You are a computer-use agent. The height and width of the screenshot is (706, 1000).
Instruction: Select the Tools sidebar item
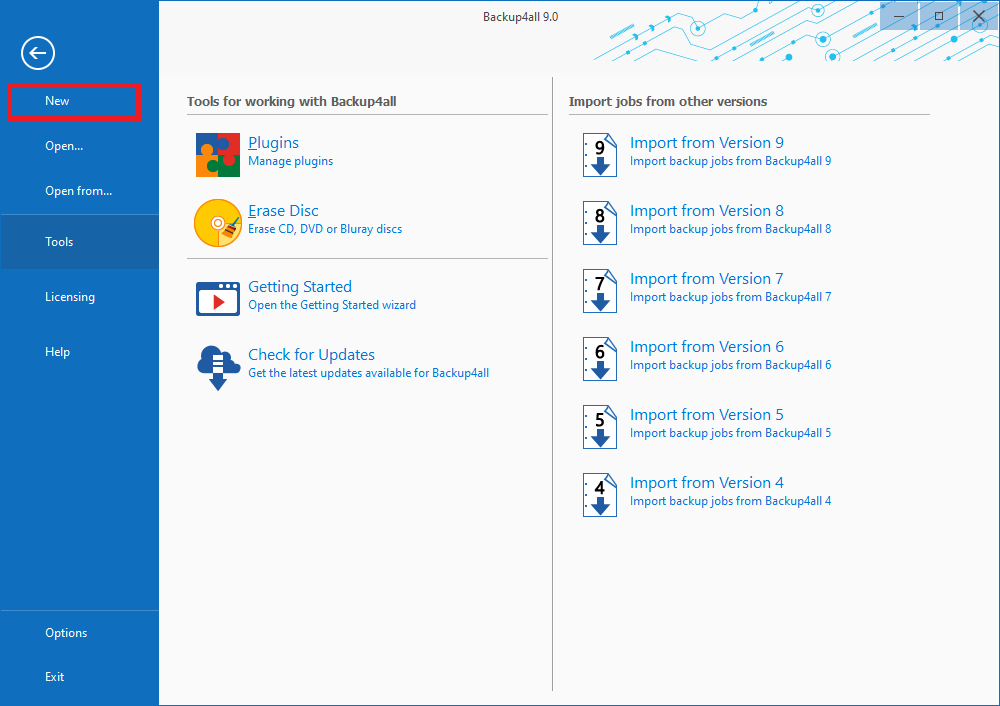pyautogui.click(x=80, y=242)
